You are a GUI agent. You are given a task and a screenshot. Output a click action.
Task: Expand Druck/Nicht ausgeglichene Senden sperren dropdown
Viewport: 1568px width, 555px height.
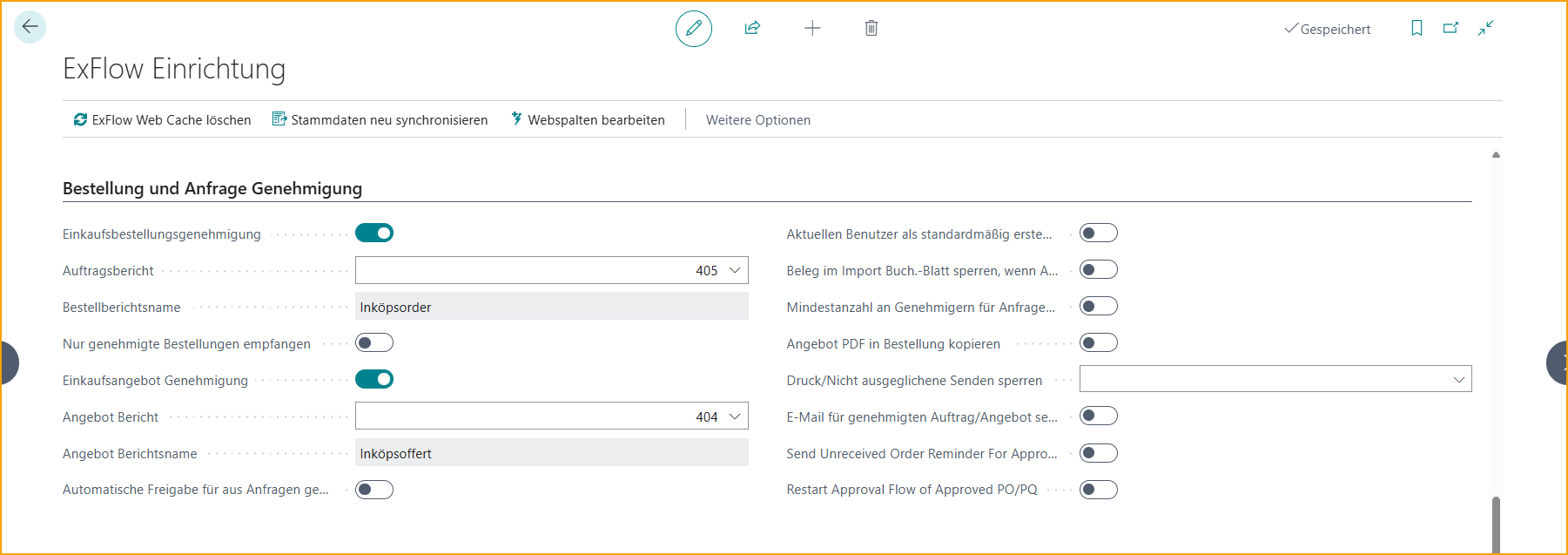1459,380
